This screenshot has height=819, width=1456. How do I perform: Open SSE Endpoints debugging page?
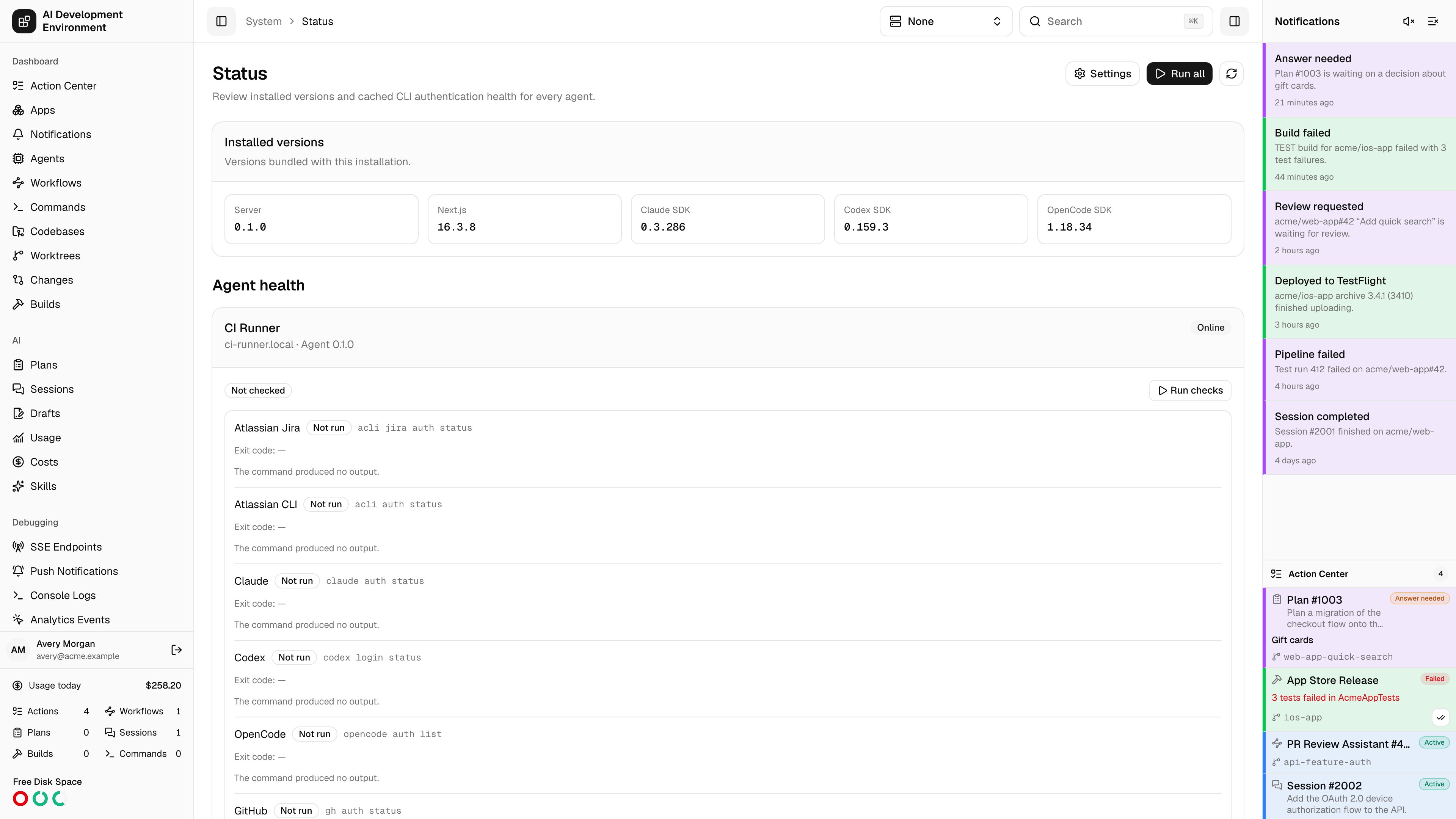coord(97,547)
